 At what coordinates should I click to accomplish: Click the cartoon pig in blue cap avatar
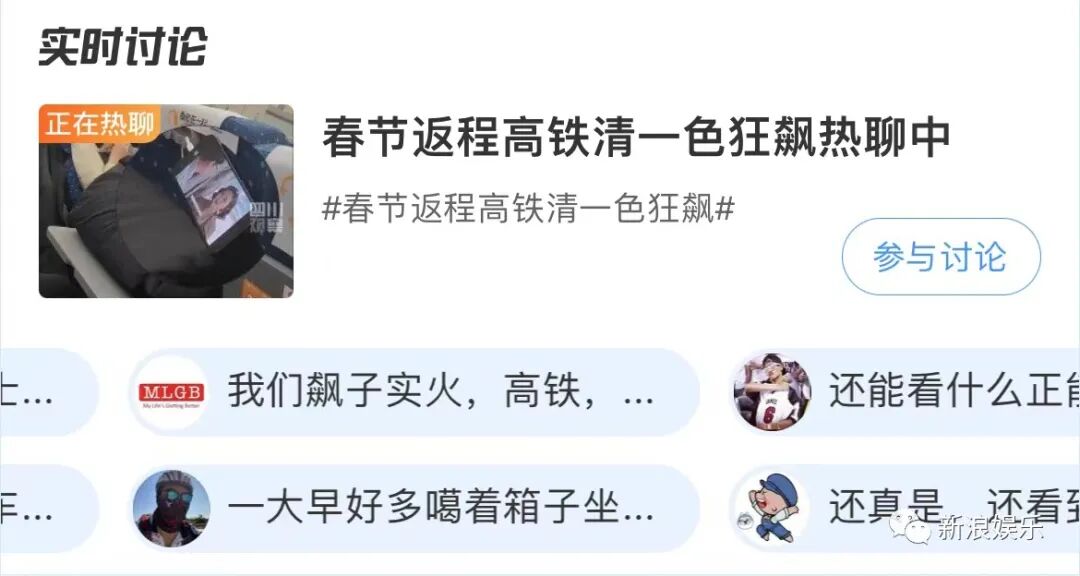click(772, 508)
